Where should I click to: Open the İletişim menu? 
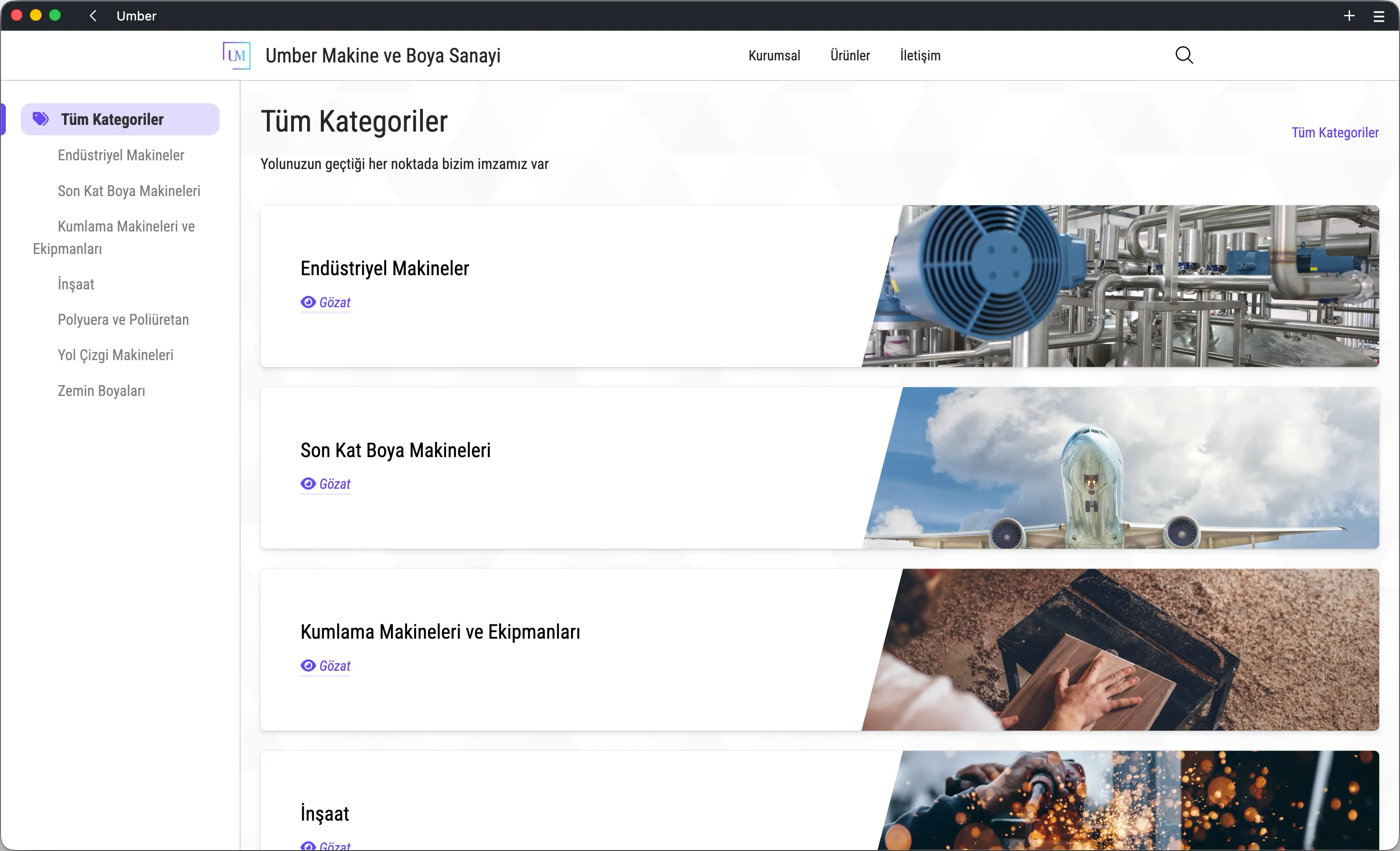coord(920,55)
